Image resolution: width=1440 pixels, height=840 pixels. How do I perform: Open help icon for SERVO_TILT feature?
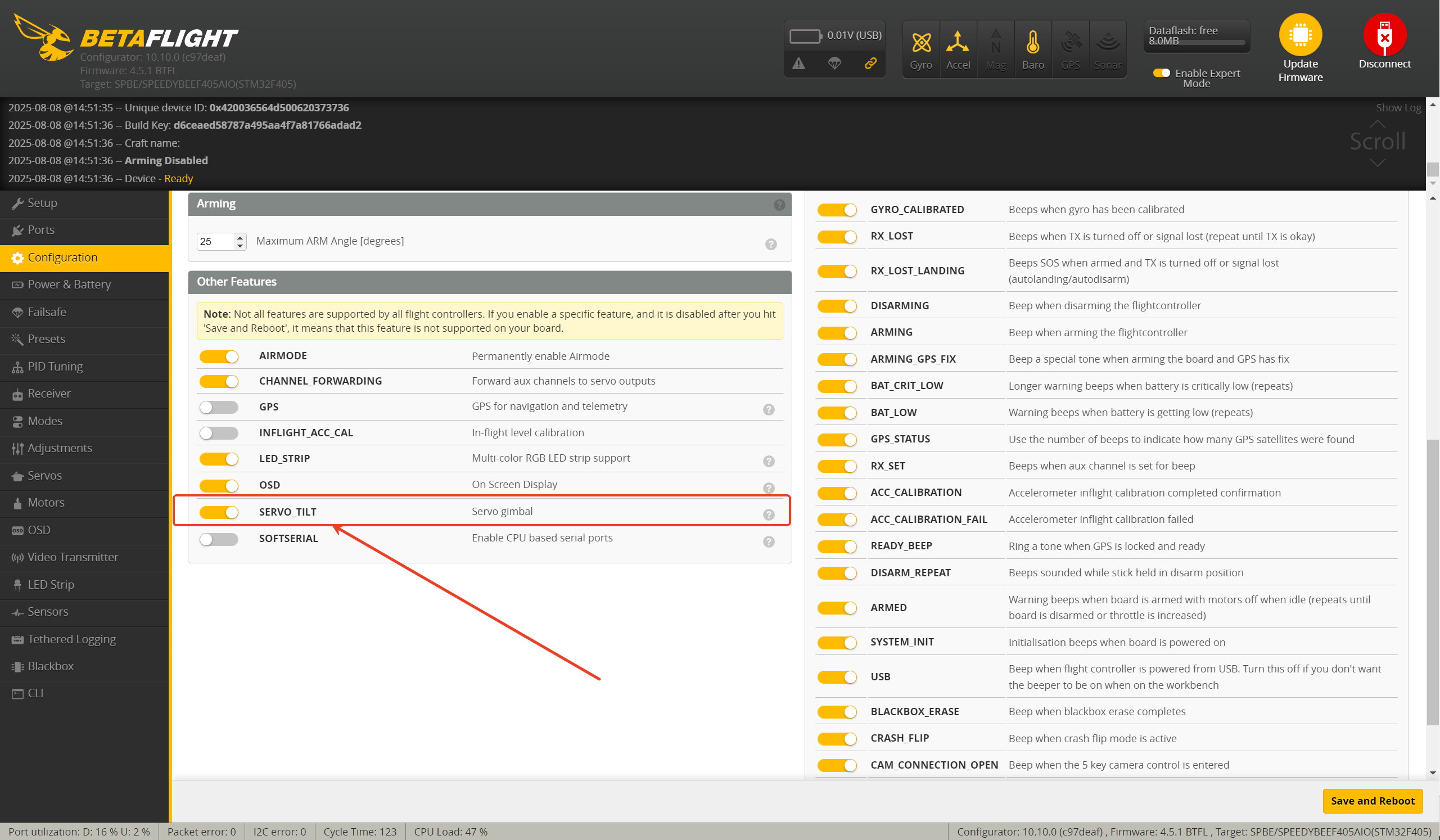(769, 515)
